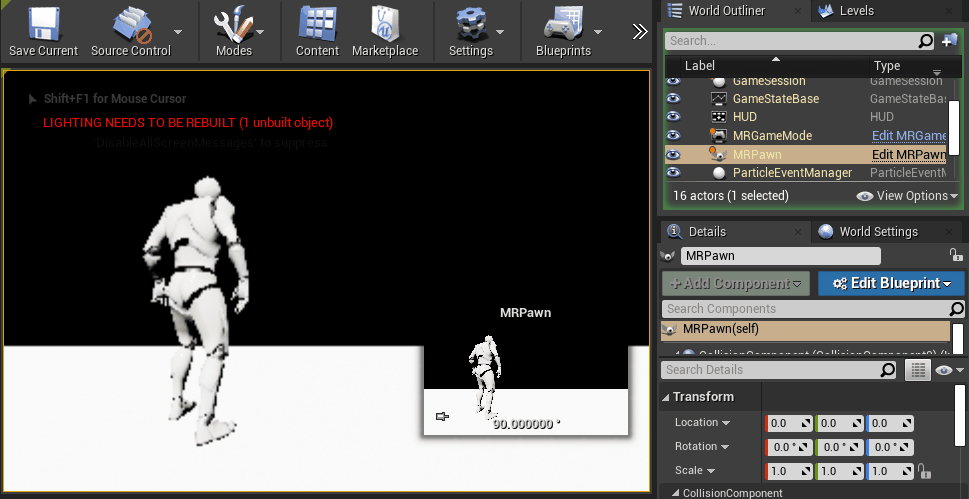
Task: Collapse the CollisionComponent section
Action: (x=676, y=493)
